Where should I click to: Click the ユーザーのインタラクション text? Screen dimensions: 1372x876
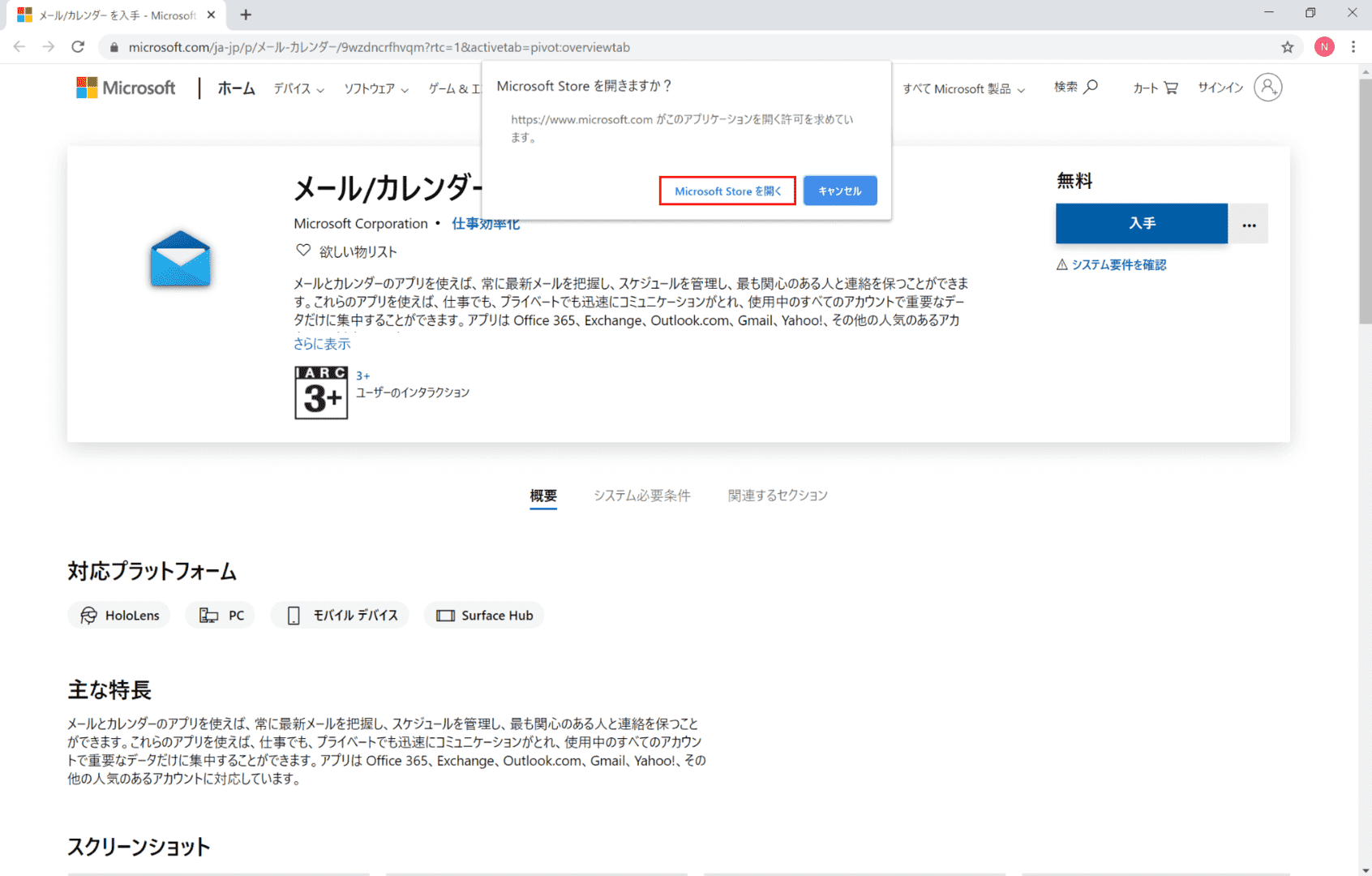point(413,393)
